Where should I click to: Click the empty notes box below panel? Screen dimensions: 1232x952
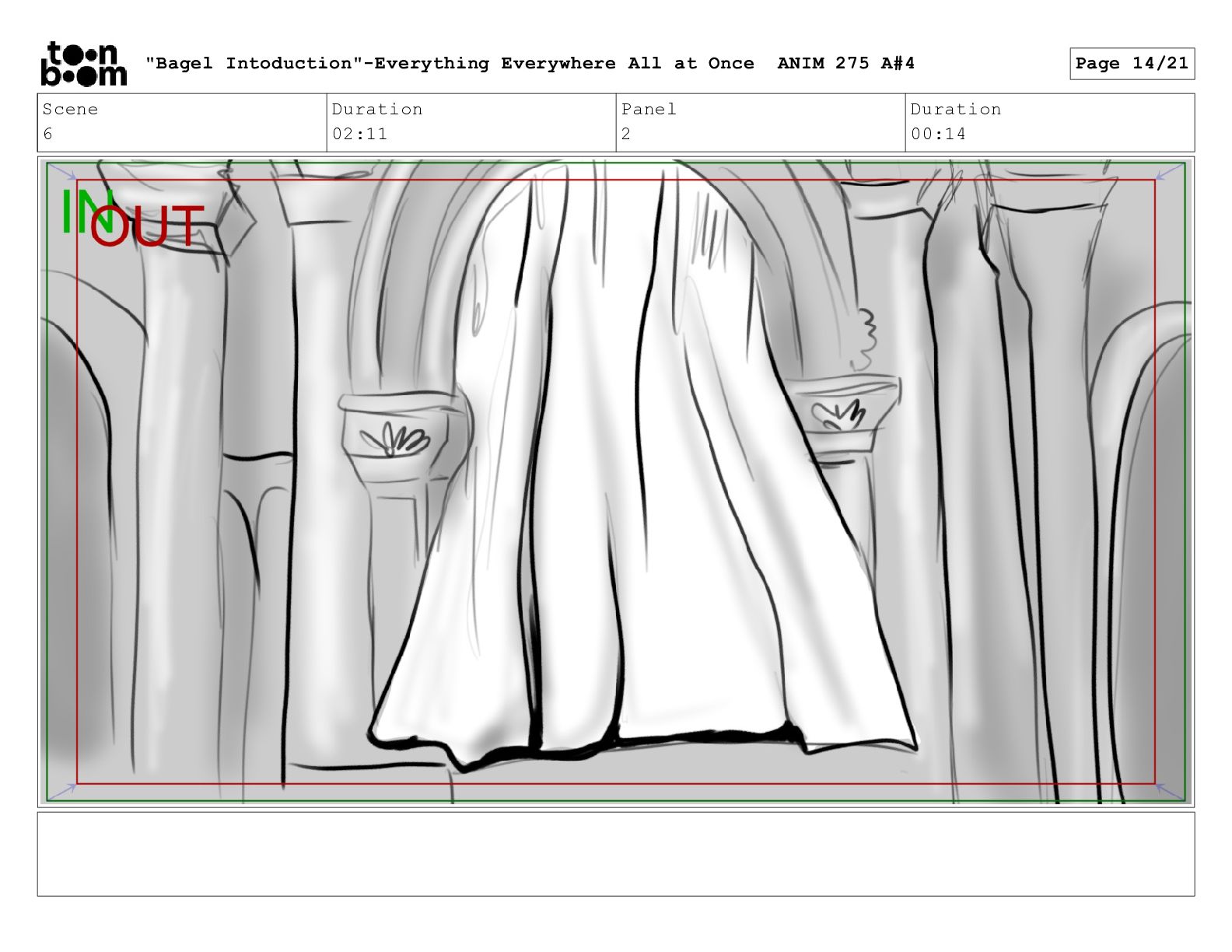click(616, 854)
